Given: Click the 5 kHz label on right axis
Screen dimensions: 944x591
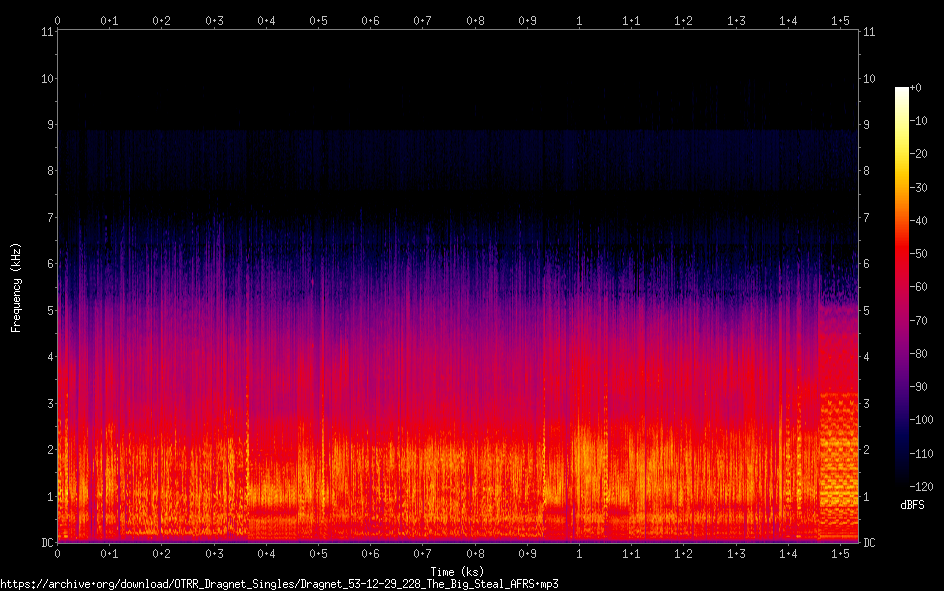Looking at the screenshot, I should coord(867,310).
